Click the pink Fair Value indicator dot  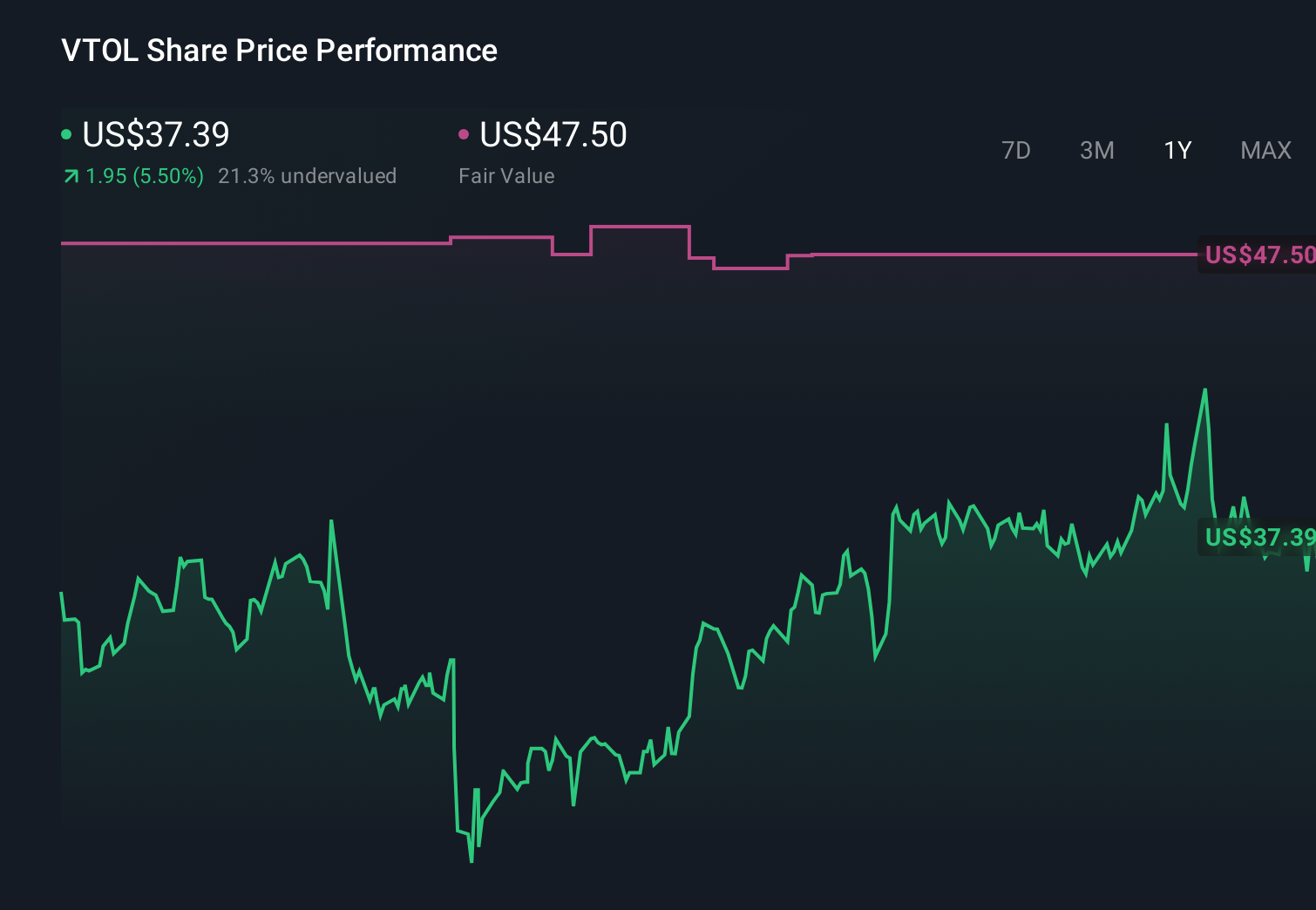[x=465, y=135]
